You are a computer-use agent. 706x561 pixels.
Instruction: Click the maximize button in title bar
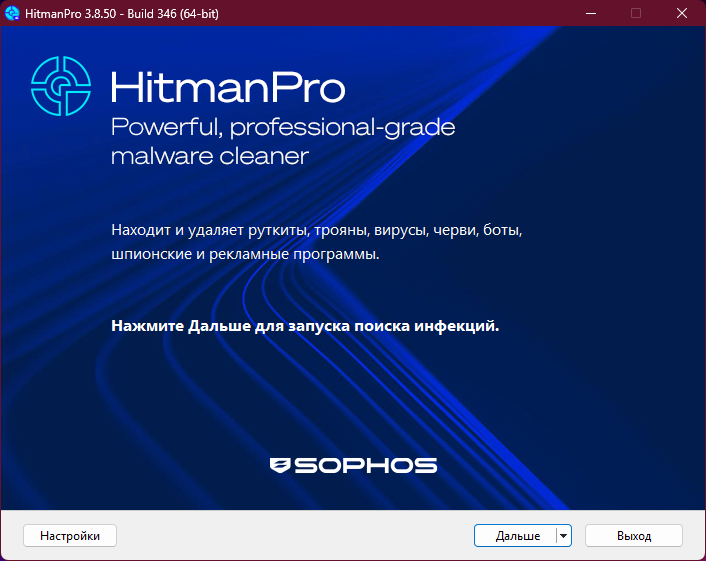(x=636, y=13)
